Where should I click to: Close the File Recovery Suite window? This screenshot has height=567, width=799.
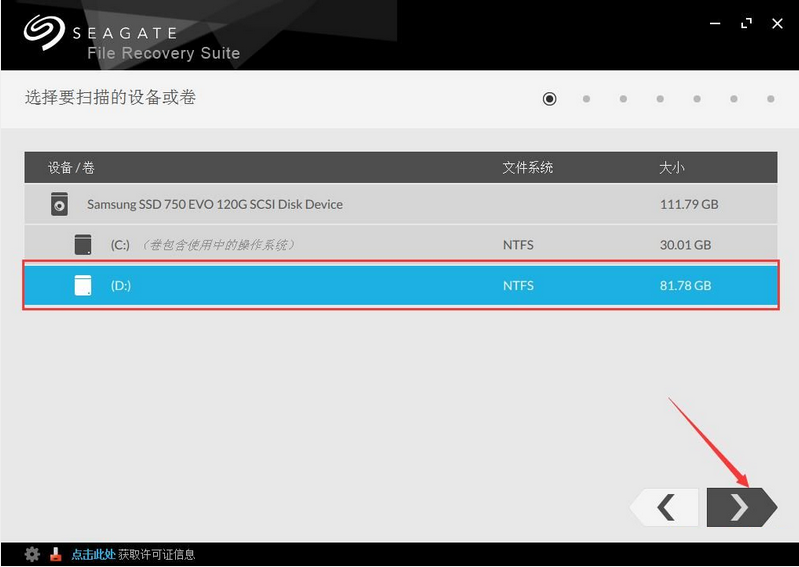click(777, 23)
